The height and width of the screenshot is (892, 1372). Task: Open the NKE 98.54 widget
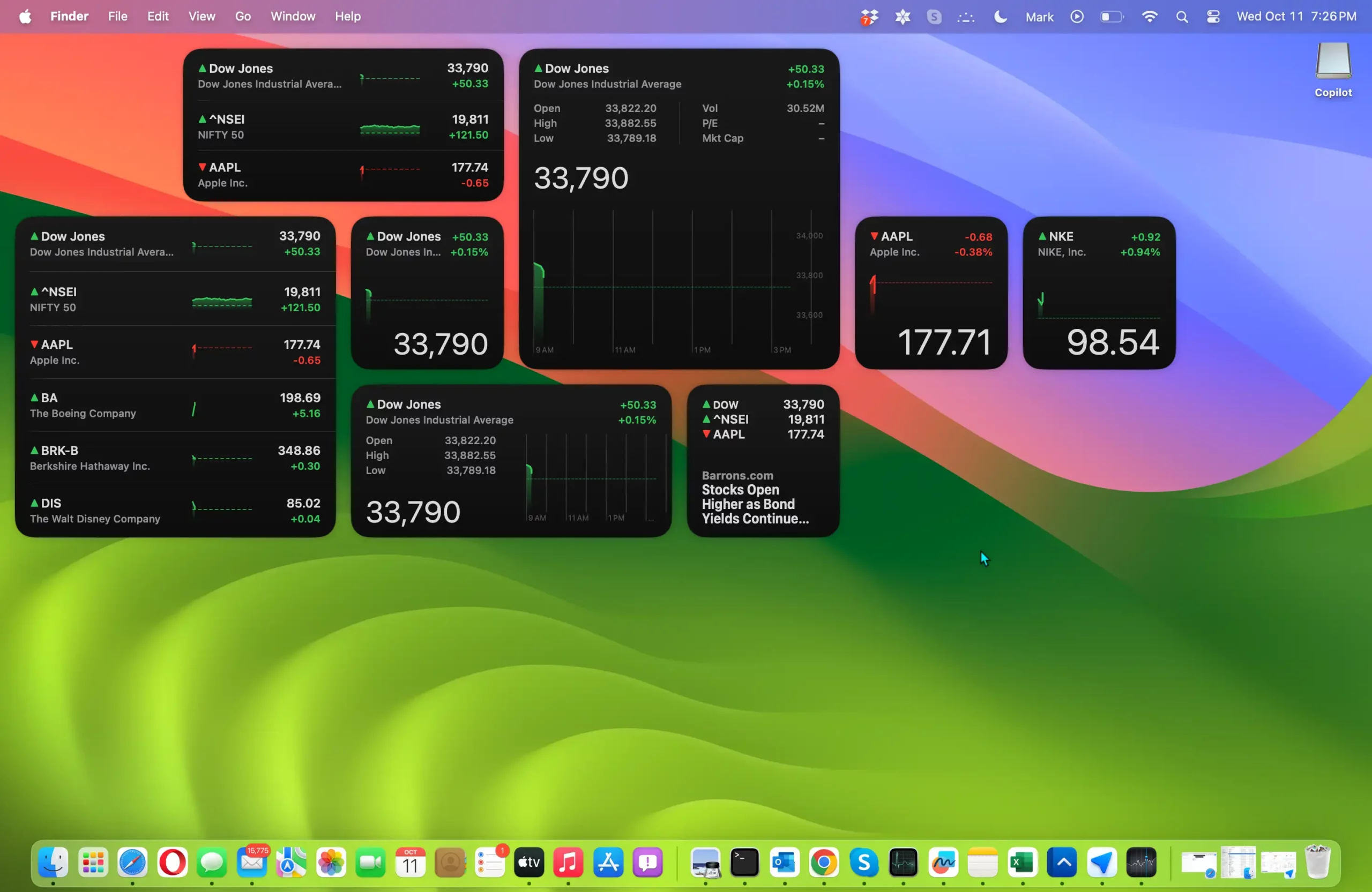[x=1099, y=293]
